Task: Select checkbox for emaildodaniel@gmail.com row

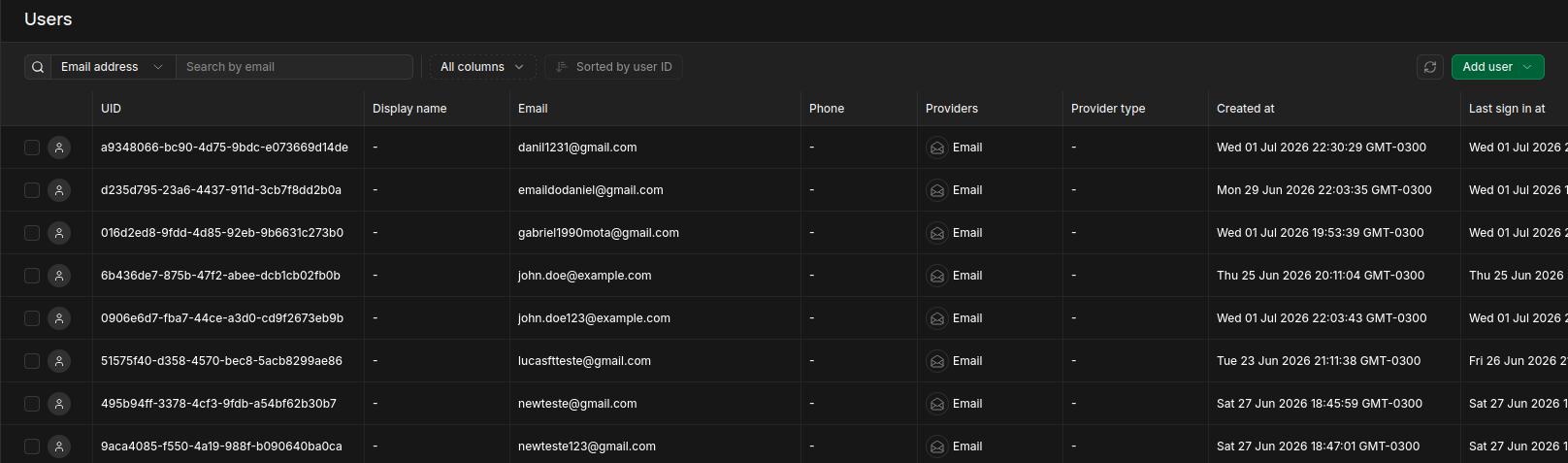Action: coord(32,190)
